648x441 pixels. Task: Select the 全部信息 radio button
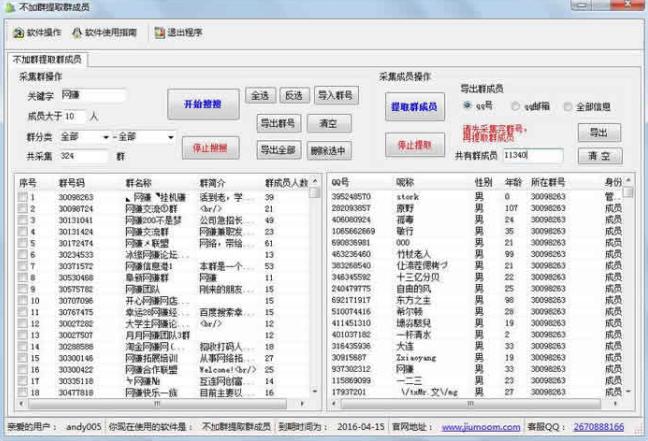point(568,107)
